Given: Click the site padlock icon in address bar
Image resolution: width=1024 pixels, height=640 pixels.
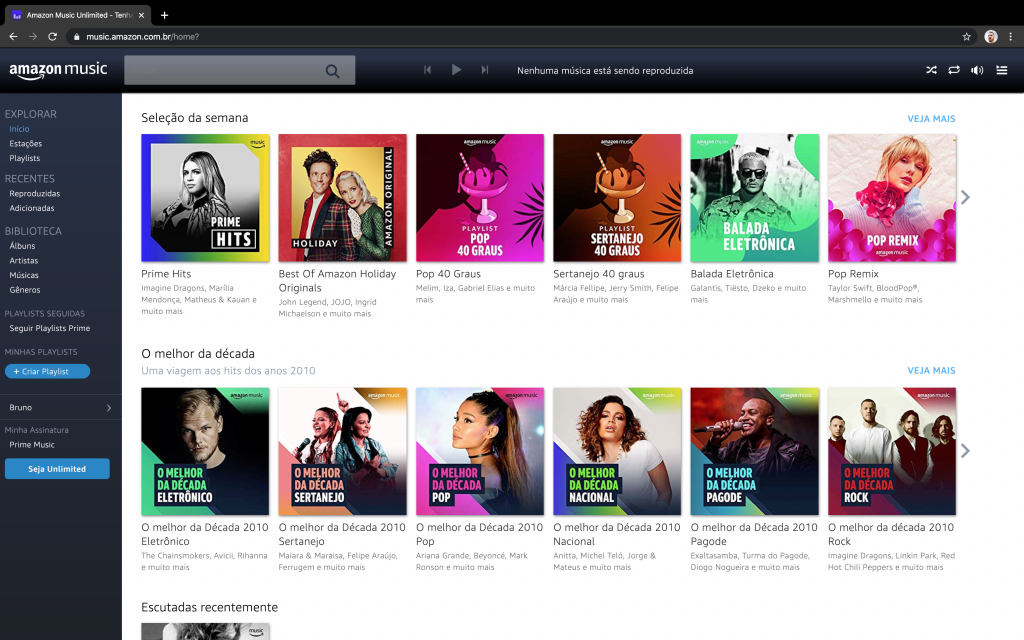Looking at the screenshot, I should tap(76, 37).
